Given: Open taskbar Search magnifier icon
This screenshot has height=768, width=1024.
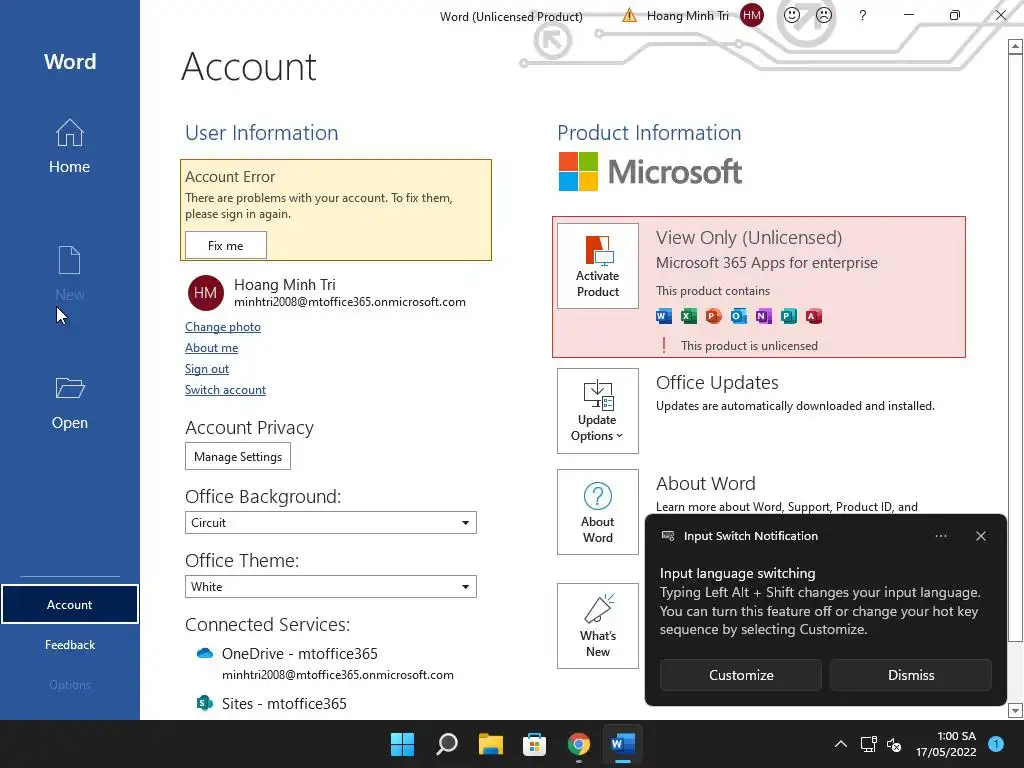Looking at the screenshot, I should tap(447, 744).
